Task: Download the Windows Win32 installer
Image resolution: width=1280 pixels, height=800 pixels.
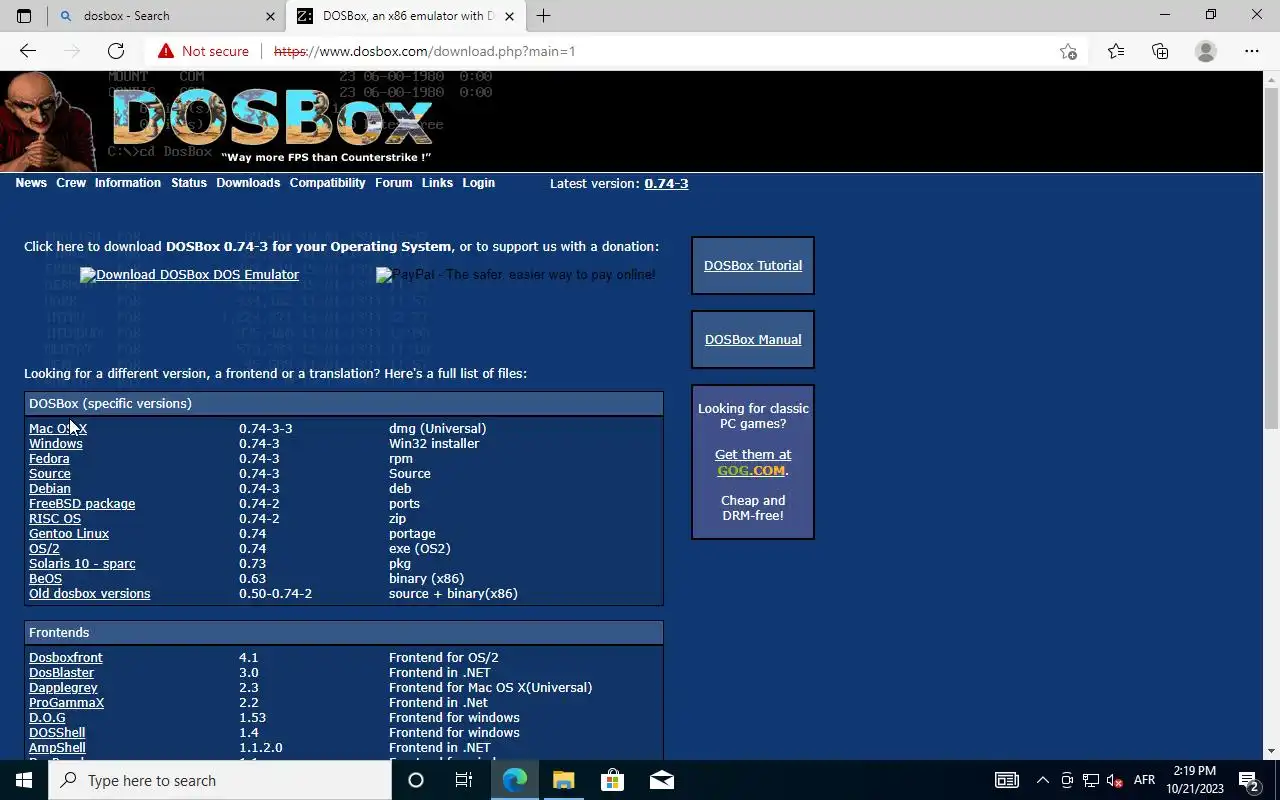Action: [x=56, y=444]
